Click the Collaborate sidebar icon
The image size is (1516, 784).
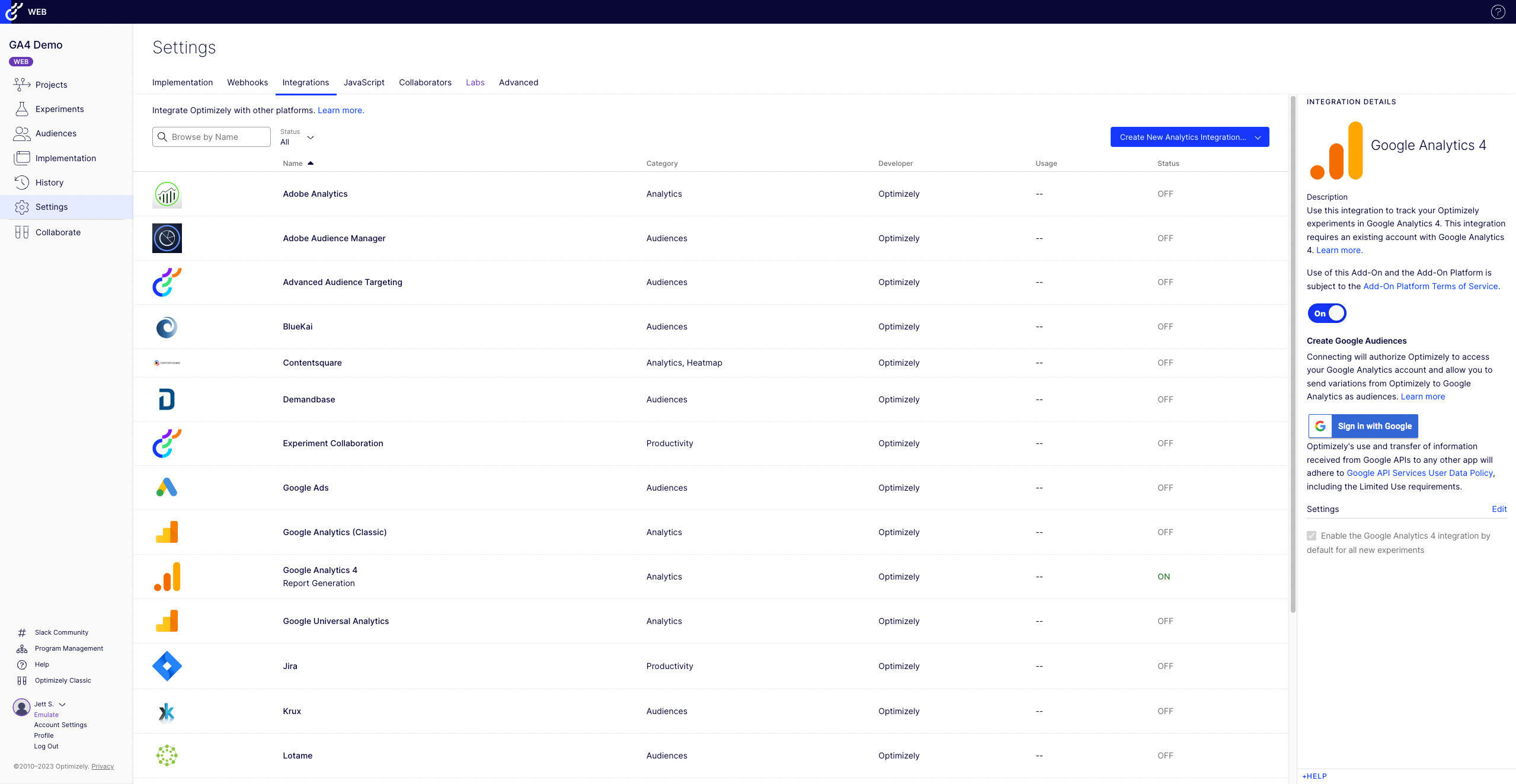click(22, 232)
